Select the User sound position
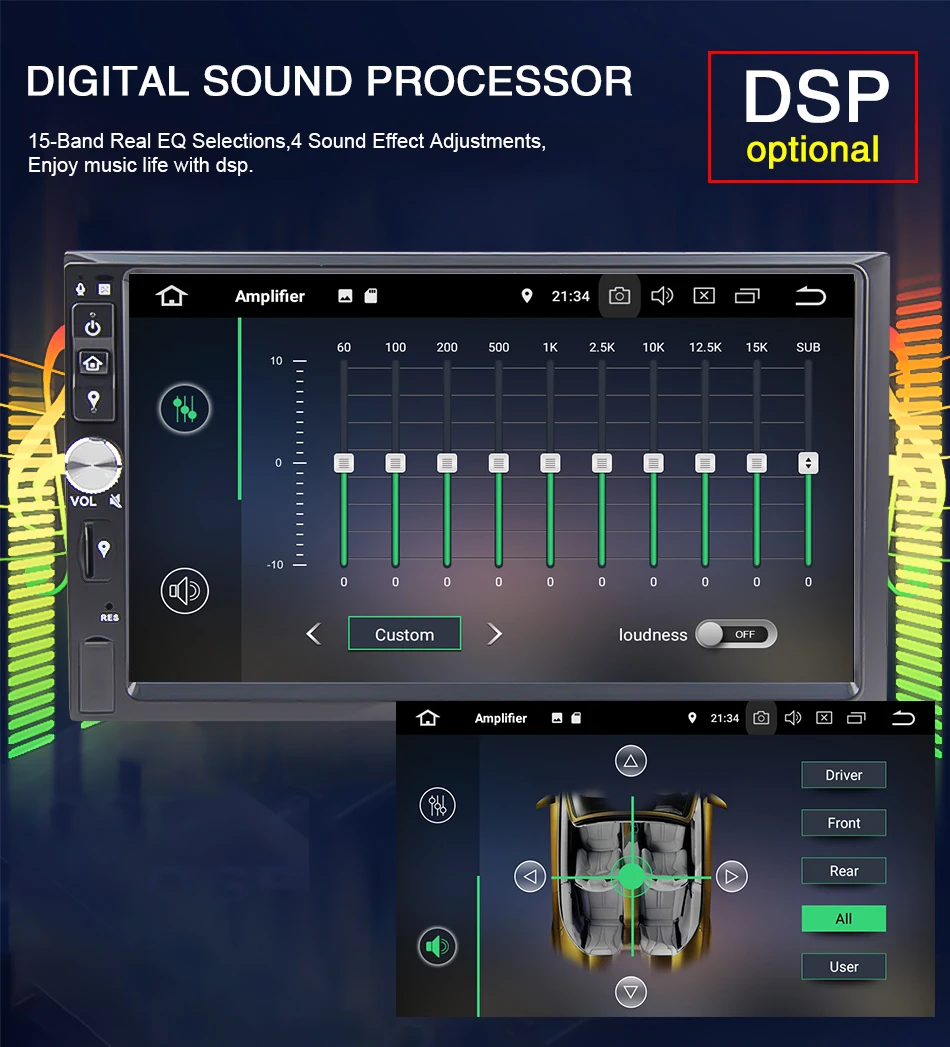The image size is (950, 1047). [x=844, y=966]
